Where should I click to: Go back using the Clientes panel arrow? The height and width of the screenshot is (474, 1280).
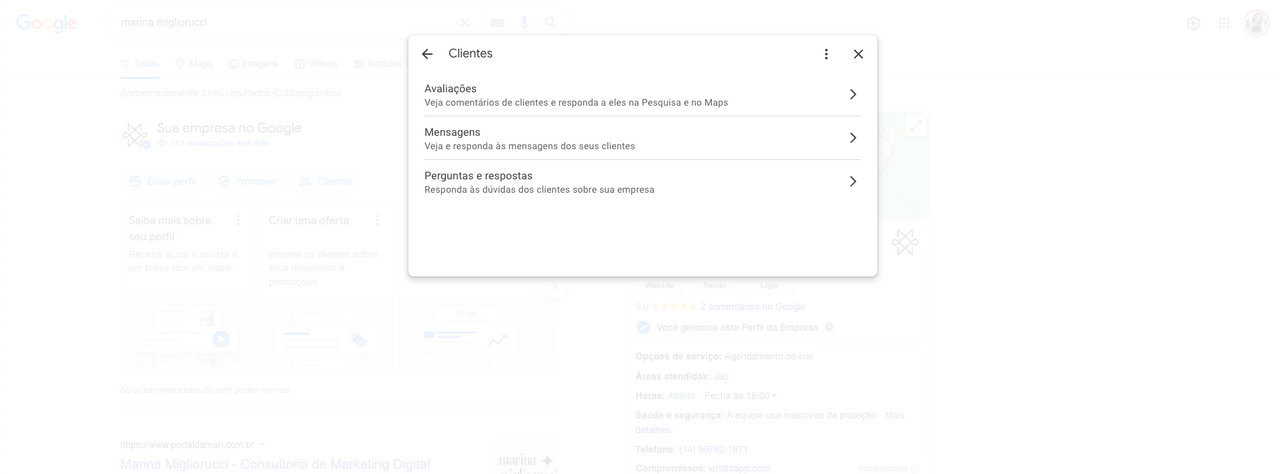tap(427, 54)
